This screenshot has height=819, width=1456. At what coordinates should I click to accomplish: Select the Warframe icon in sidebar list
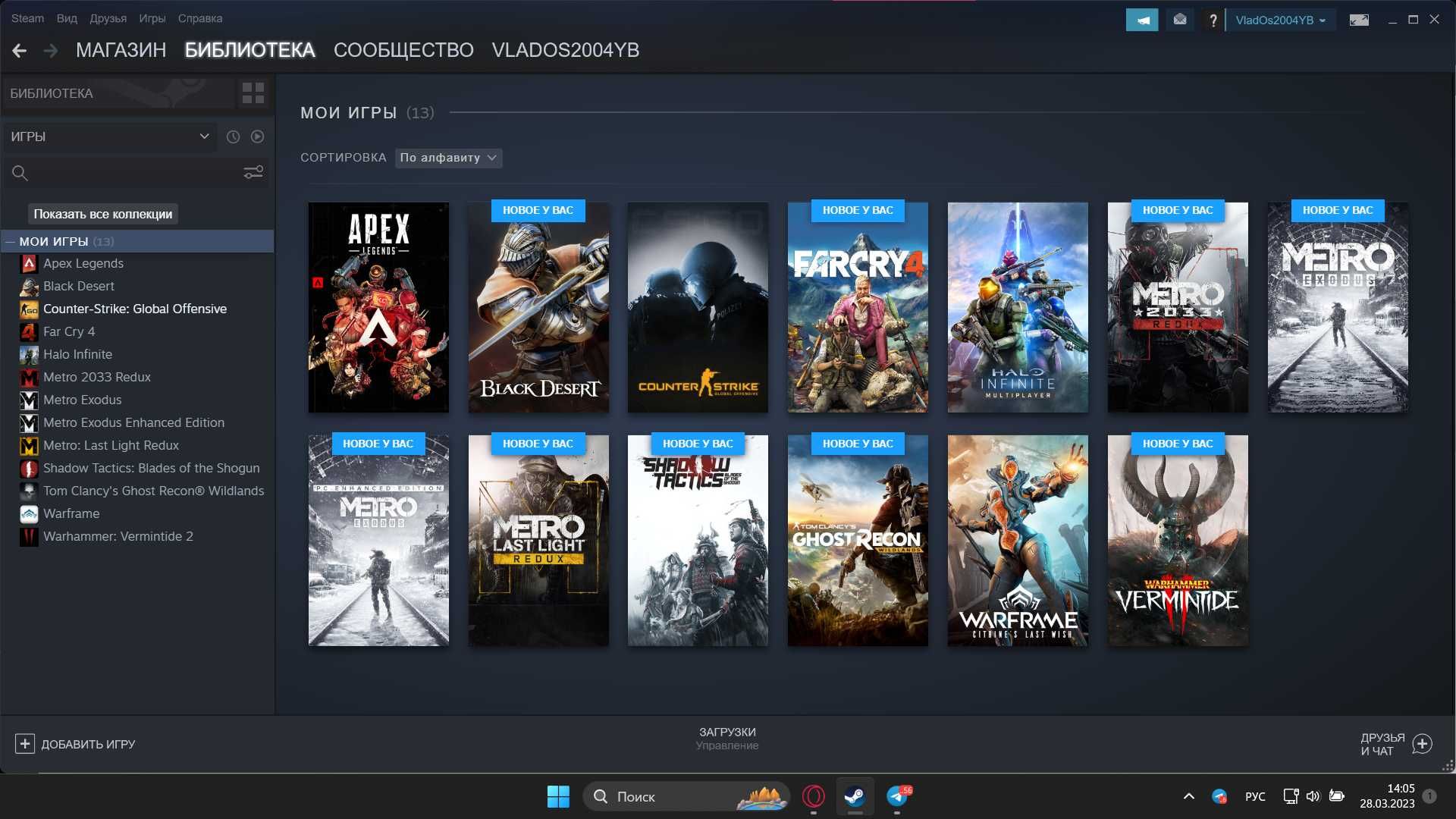(29, 514)
